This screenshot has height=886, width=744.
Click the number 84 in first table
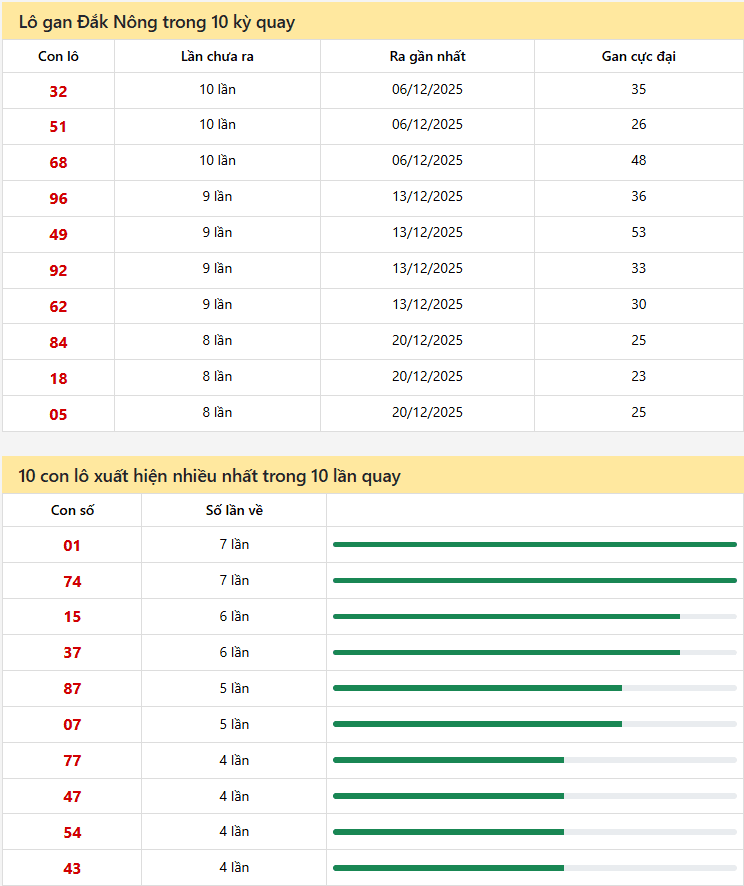pyautogui.click(x=58, y=343)
